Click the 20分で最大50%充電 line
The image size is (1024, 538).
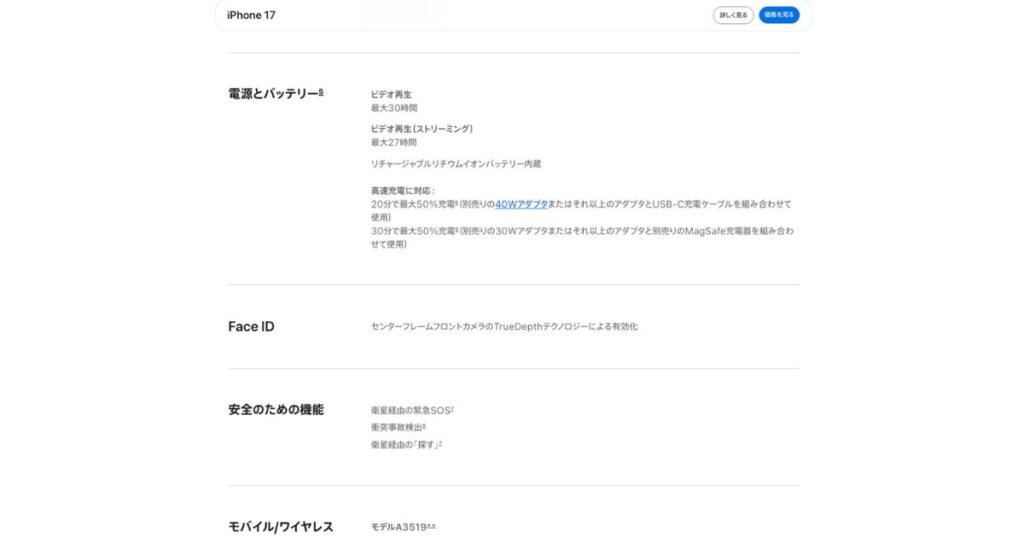coord(581,211)
